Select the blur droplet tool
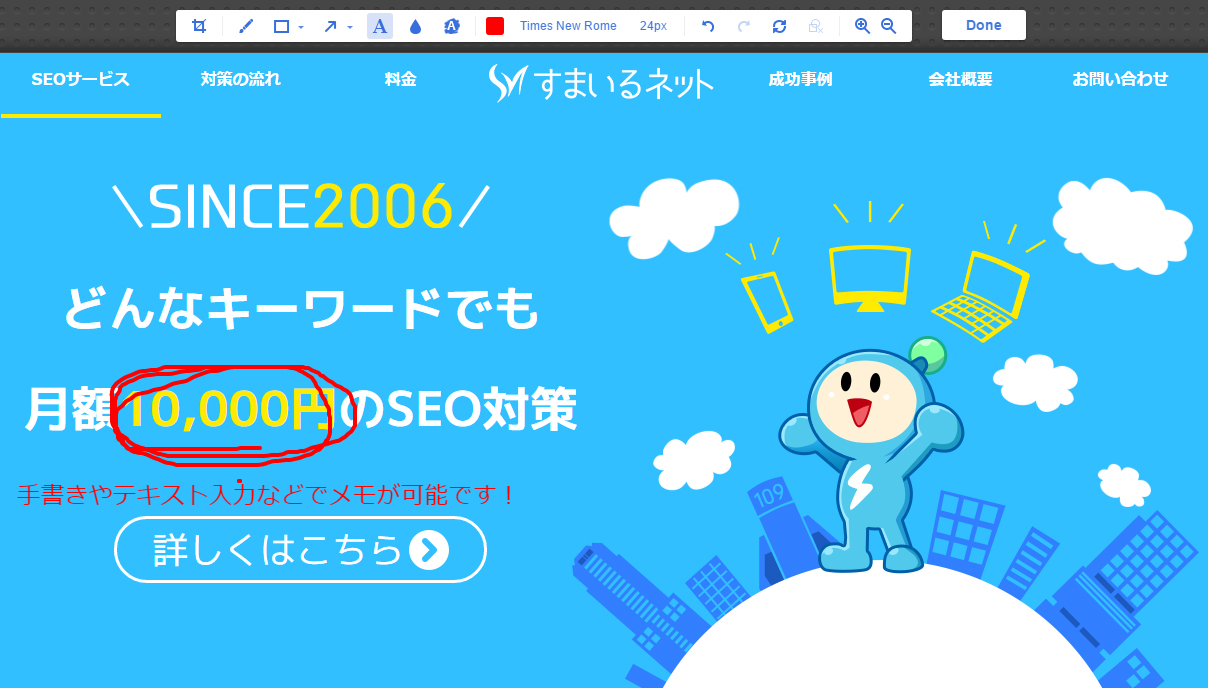This screenshot has height=688, width=1208. (415, 26)
